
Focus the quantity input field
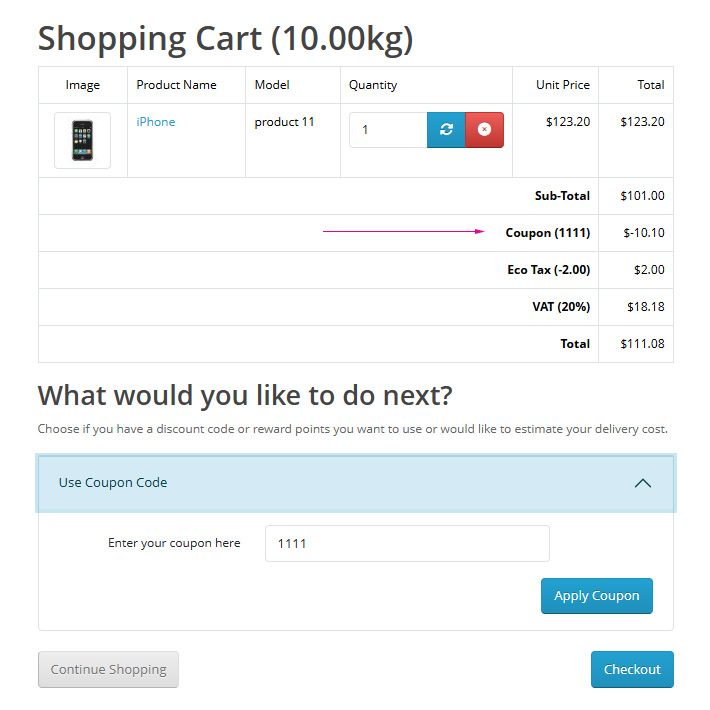(388, 130)
